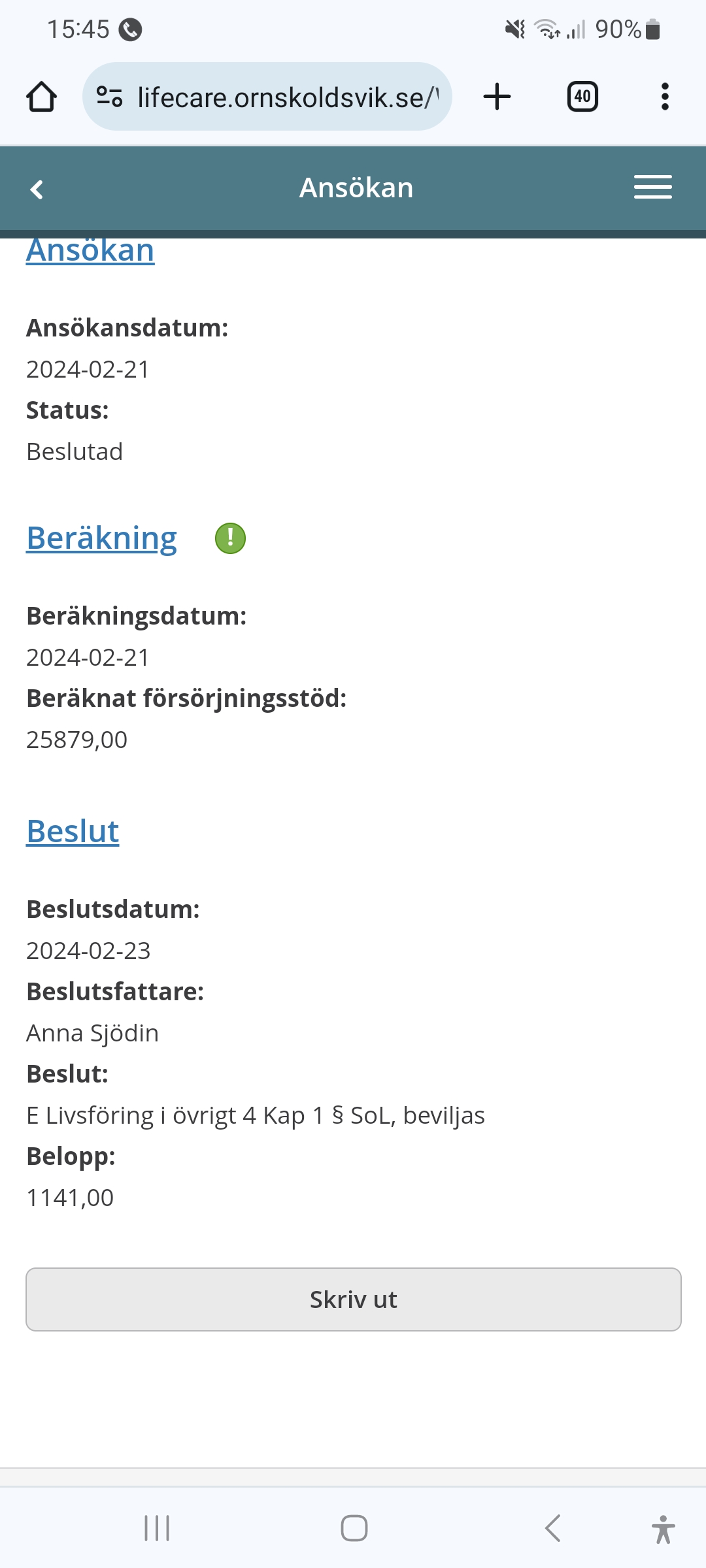The image size is (706, 1568).
Task: Tap the Android back navigation arrow
Action: [552, 1528]
